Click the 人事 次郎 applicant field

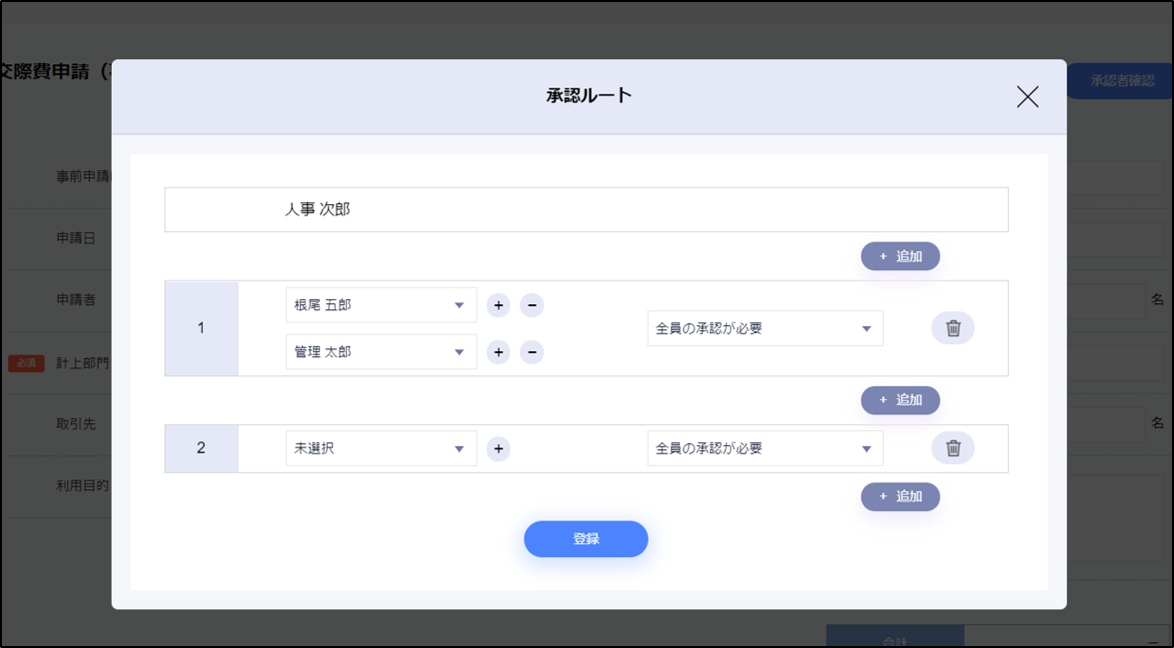click(585, 210)
